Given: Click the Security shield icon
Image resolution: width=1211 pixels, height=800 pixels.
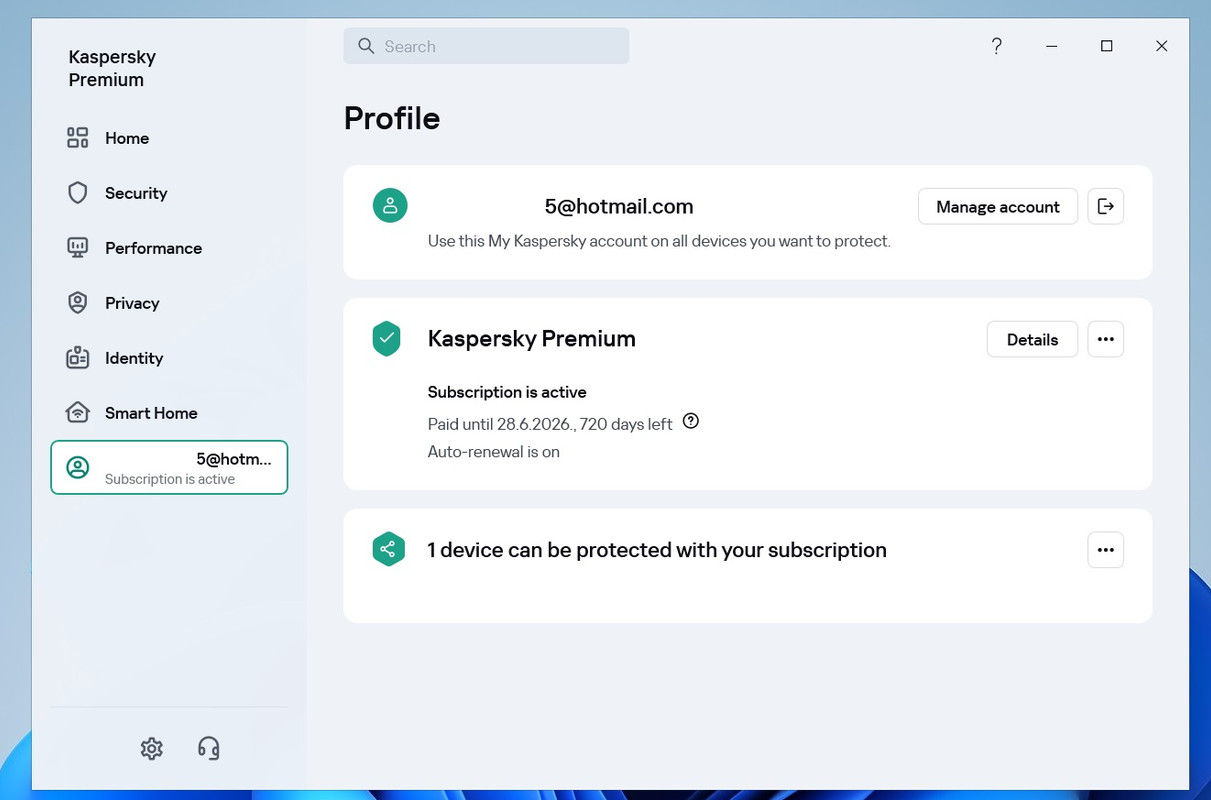Looking at the screenshot, I should click(x=78, y=193).
